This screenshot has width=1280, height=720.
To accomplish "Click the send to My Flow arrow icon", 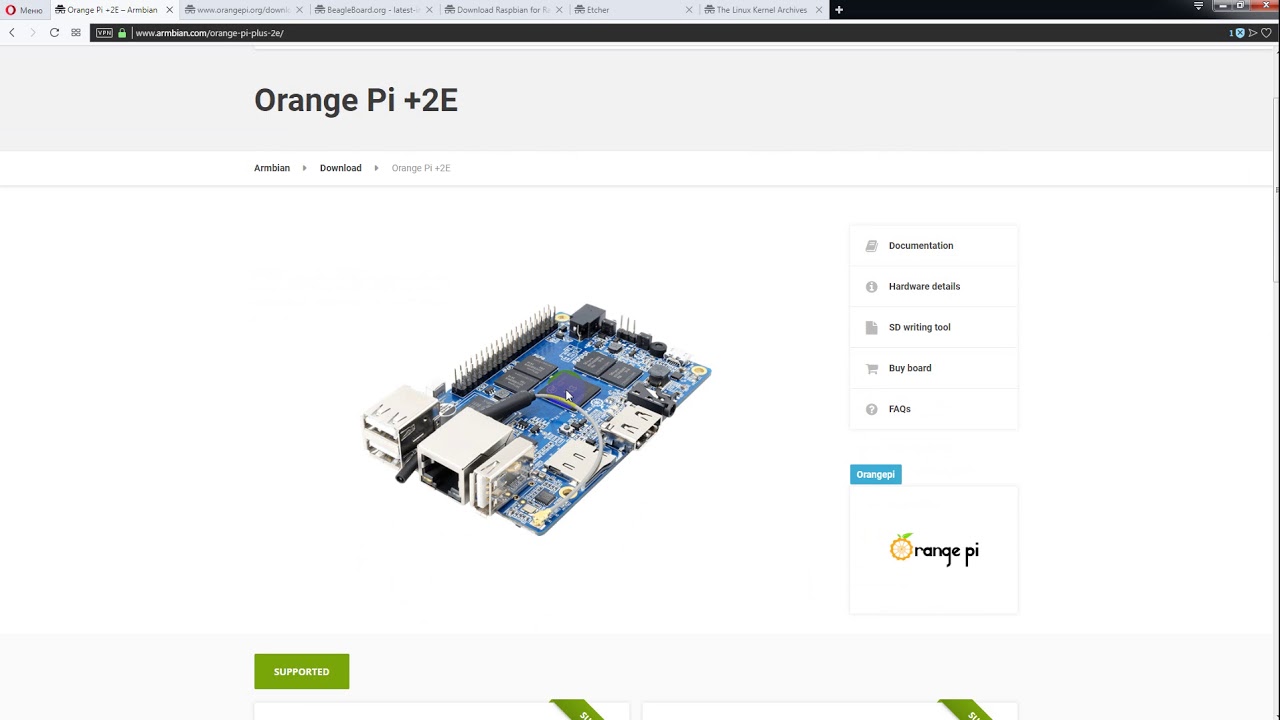I will click(1253, 33).
